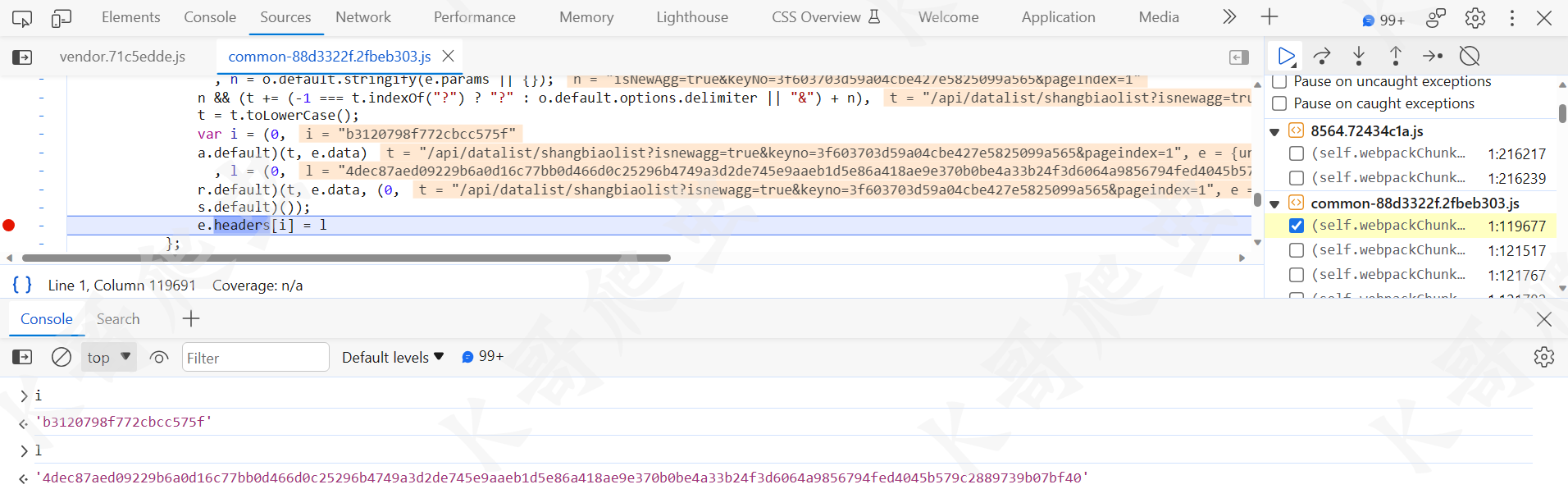The height and width of the screenshot is (489, 1568).
Task: Open the Default levels dropdown
Action: pos(393,357)
